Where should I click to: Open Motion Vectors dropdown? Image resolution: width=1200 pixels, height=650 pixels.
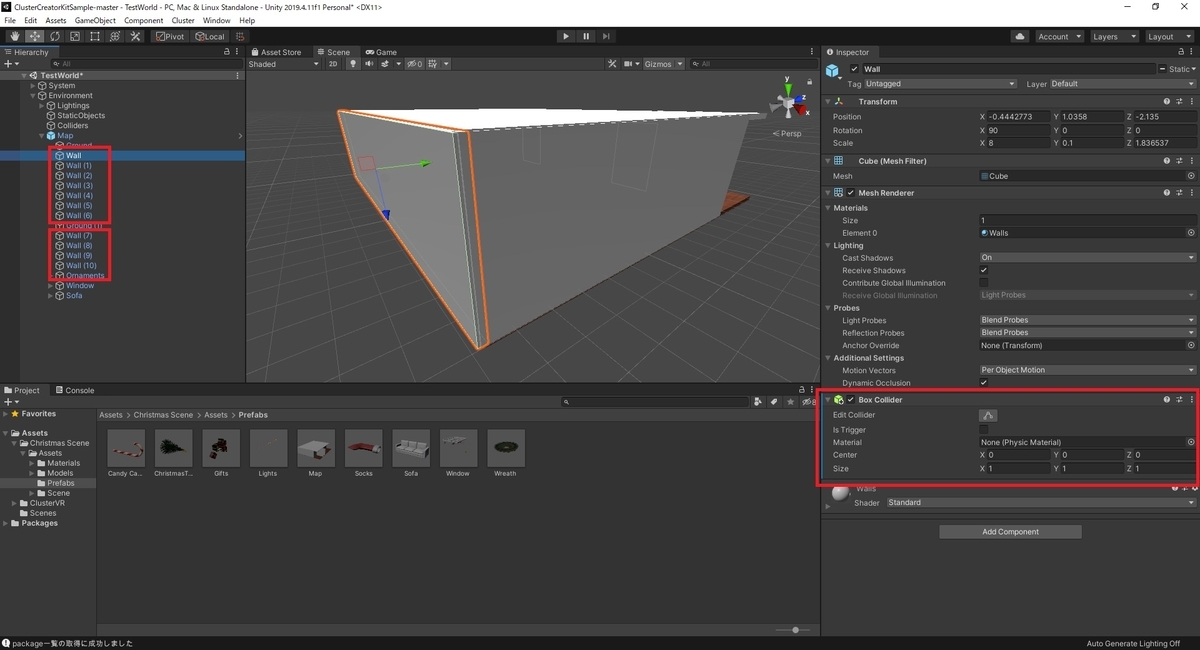coord(1087,370)
